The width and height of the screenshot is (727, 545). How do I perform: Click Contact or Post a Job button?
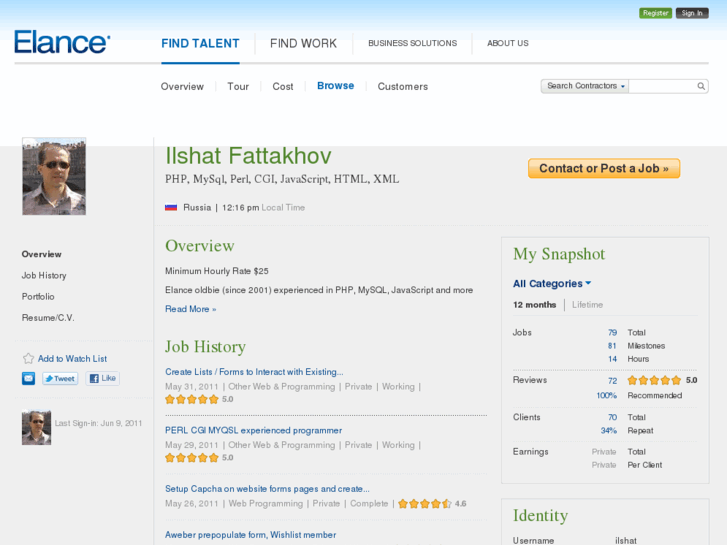[x=604, y=168]
